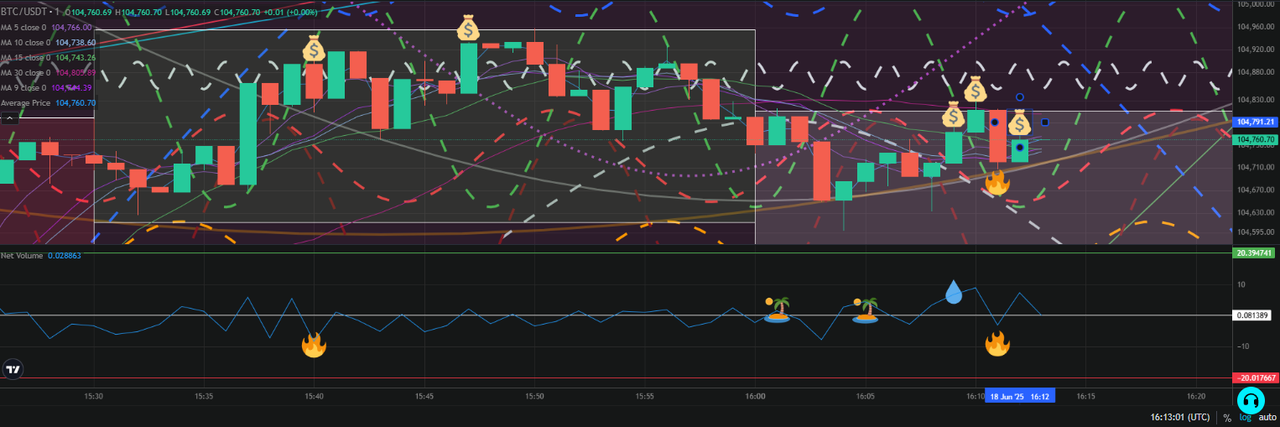Click the blue 104,791.21 price label

point(1257,122)
